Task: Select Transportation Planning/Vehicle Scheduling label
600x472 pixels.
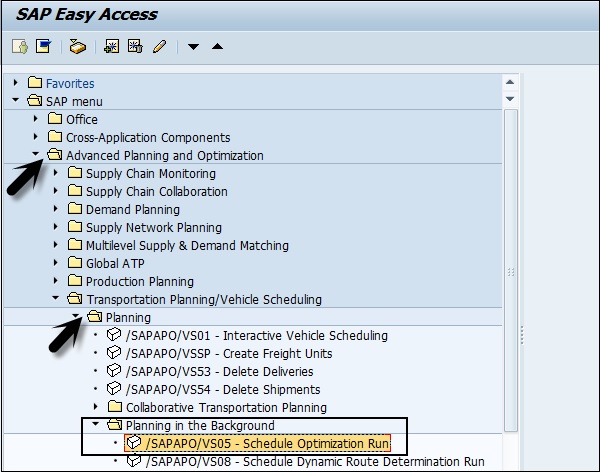Action: pos(204,299)
